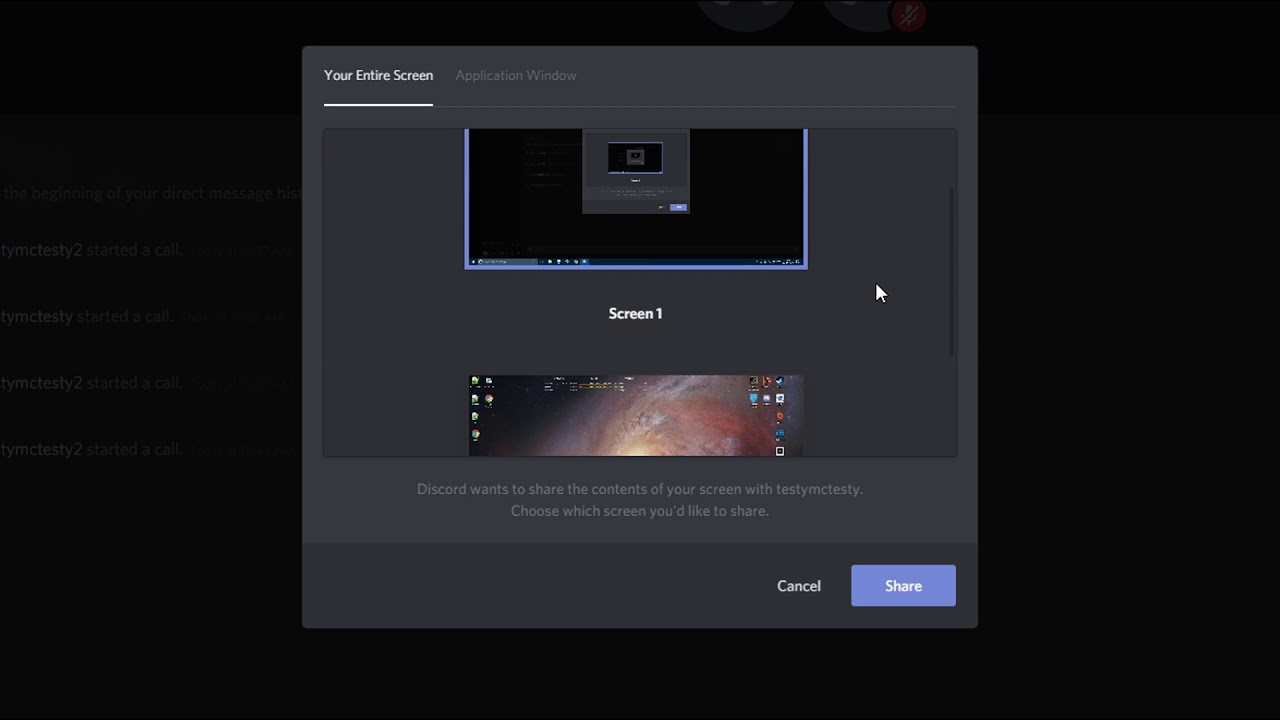Open the Application Window tab

(516, 75)
